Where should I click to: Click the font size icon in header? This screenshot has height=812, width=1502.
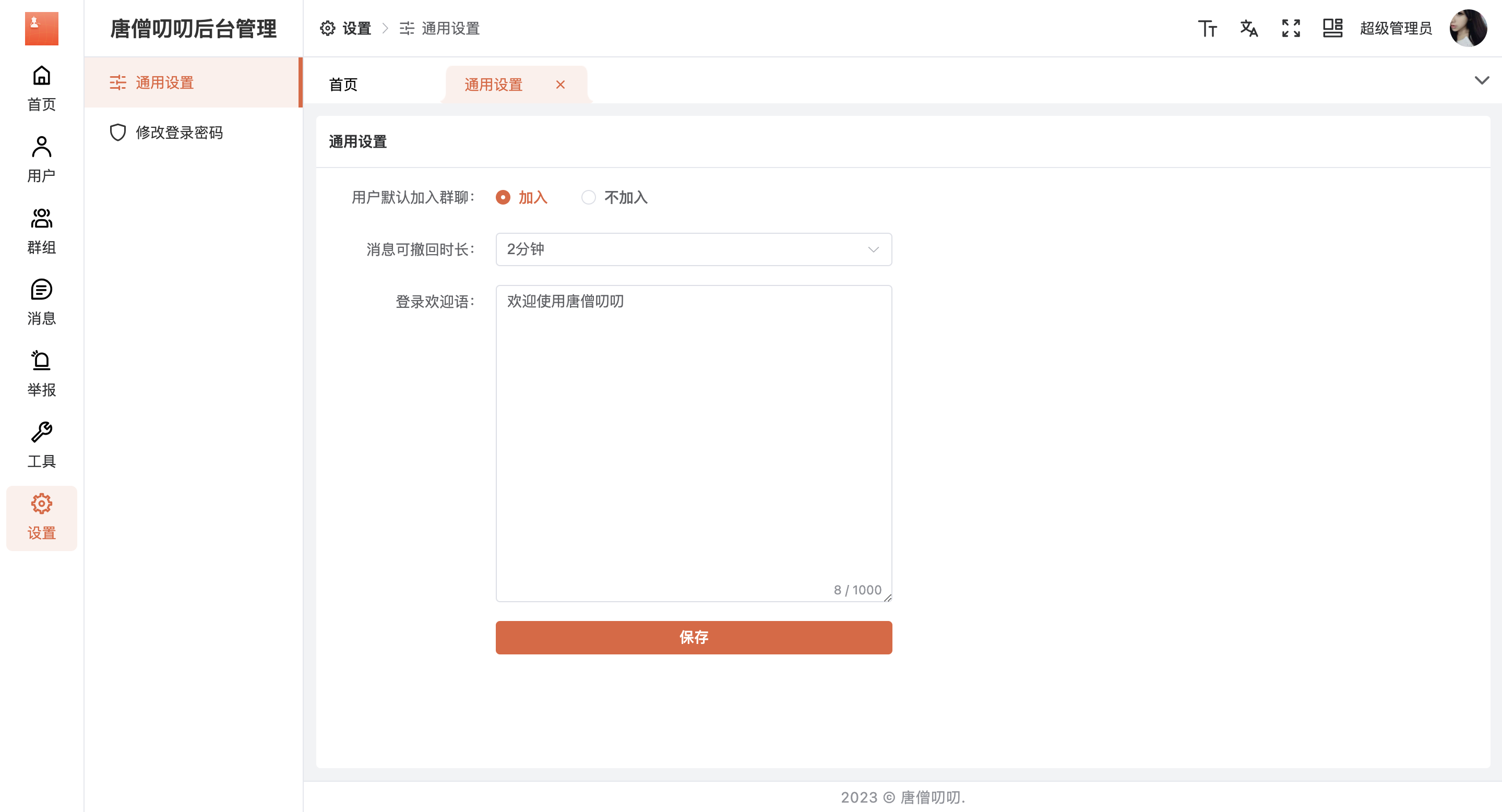1207,28
